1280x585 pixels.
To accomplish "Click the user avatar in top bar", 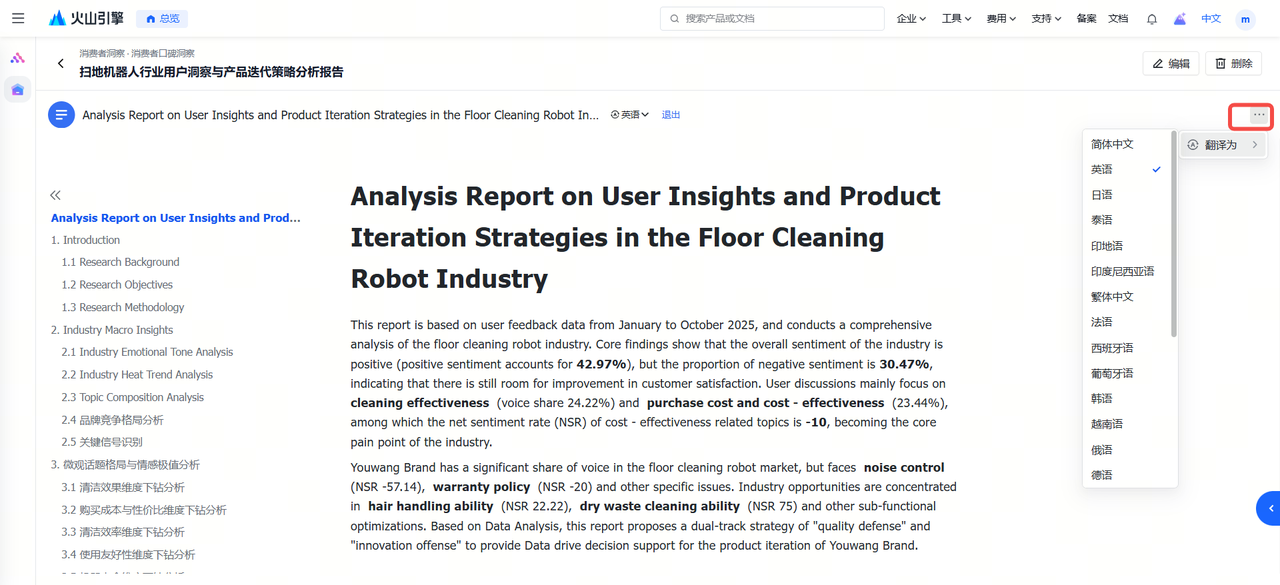I will [x=1245, y=19].
